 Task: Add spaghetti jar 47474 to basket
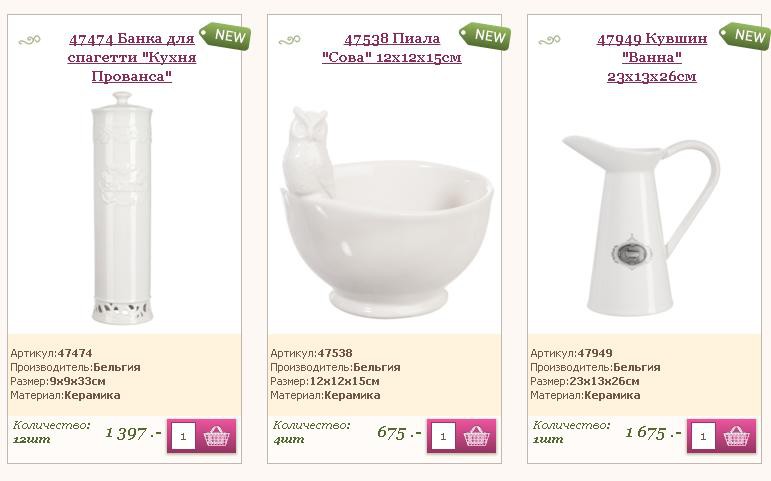pos(216,436)
